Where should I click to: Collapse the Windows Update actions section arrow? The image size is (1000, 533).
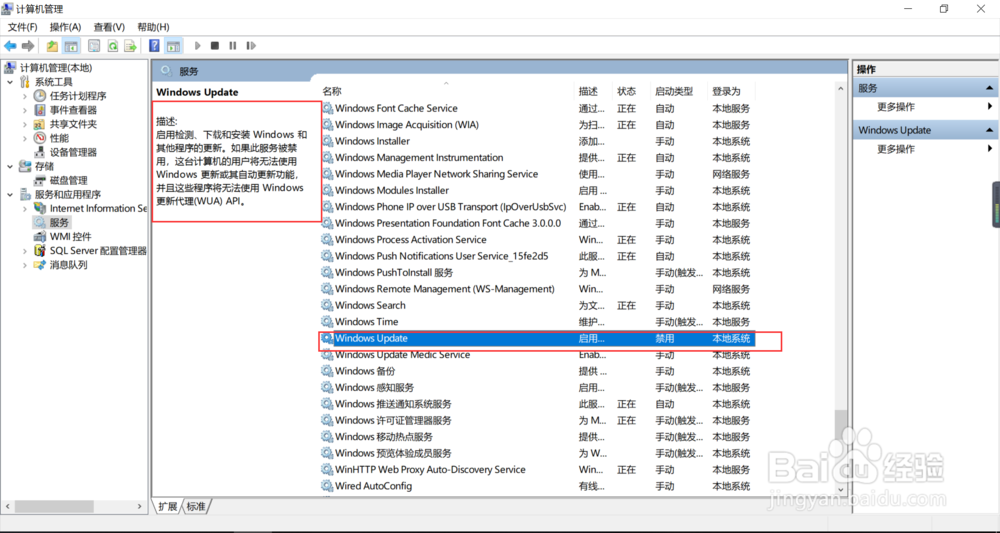coord(990,130)
